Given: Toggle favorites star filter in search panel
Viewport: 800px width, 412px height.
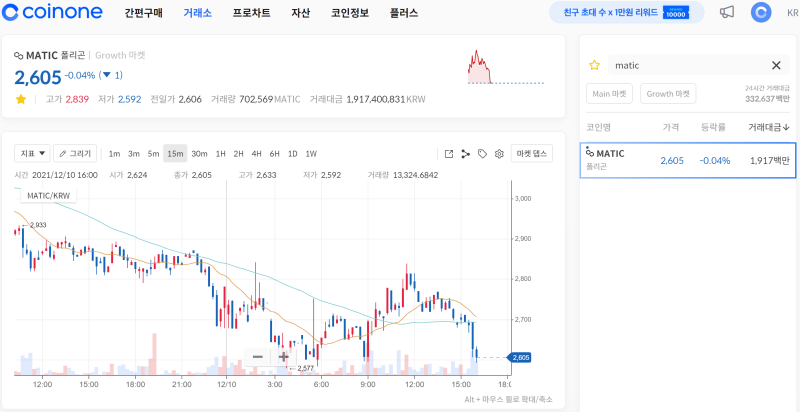Looking at the screenshot, I should point(594,65).
